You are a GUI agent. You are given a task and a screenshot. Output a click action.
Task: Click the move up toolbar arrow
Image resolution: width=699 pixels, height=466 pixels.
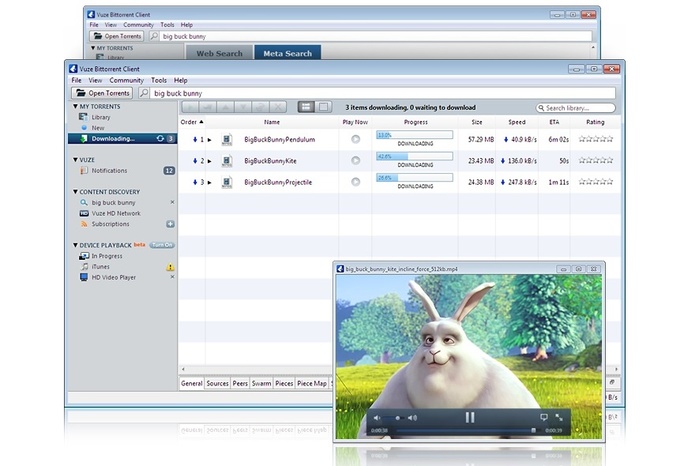(226, 107)
